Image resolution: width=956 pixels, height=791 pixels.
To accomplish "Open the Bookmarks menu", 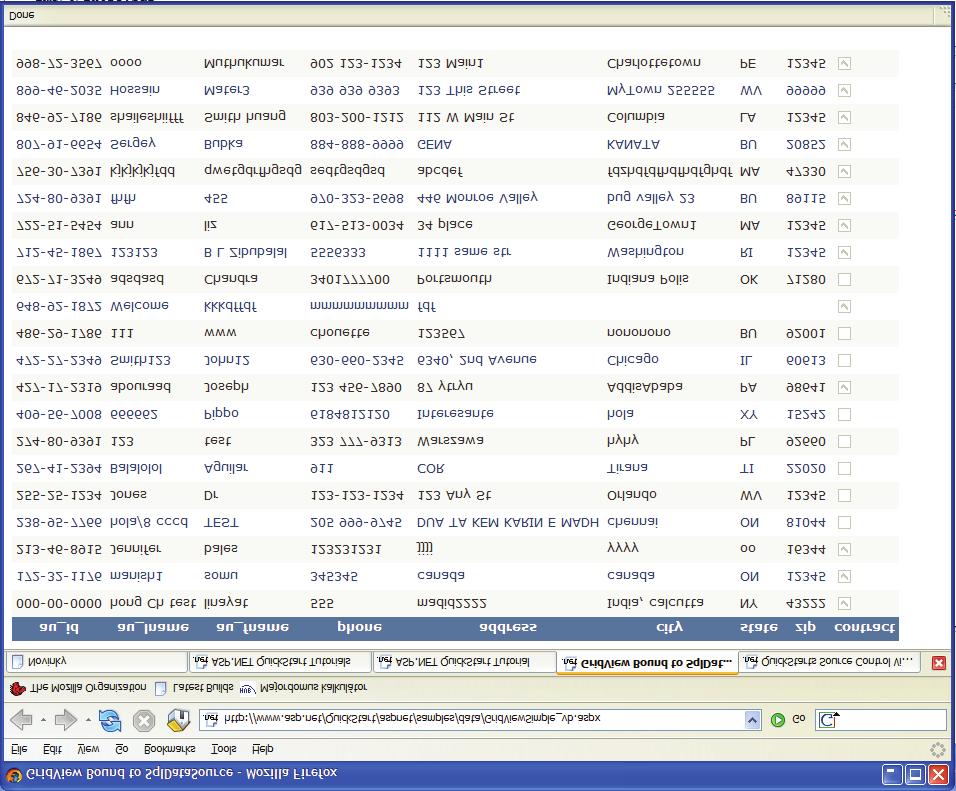I will point(169,749).
